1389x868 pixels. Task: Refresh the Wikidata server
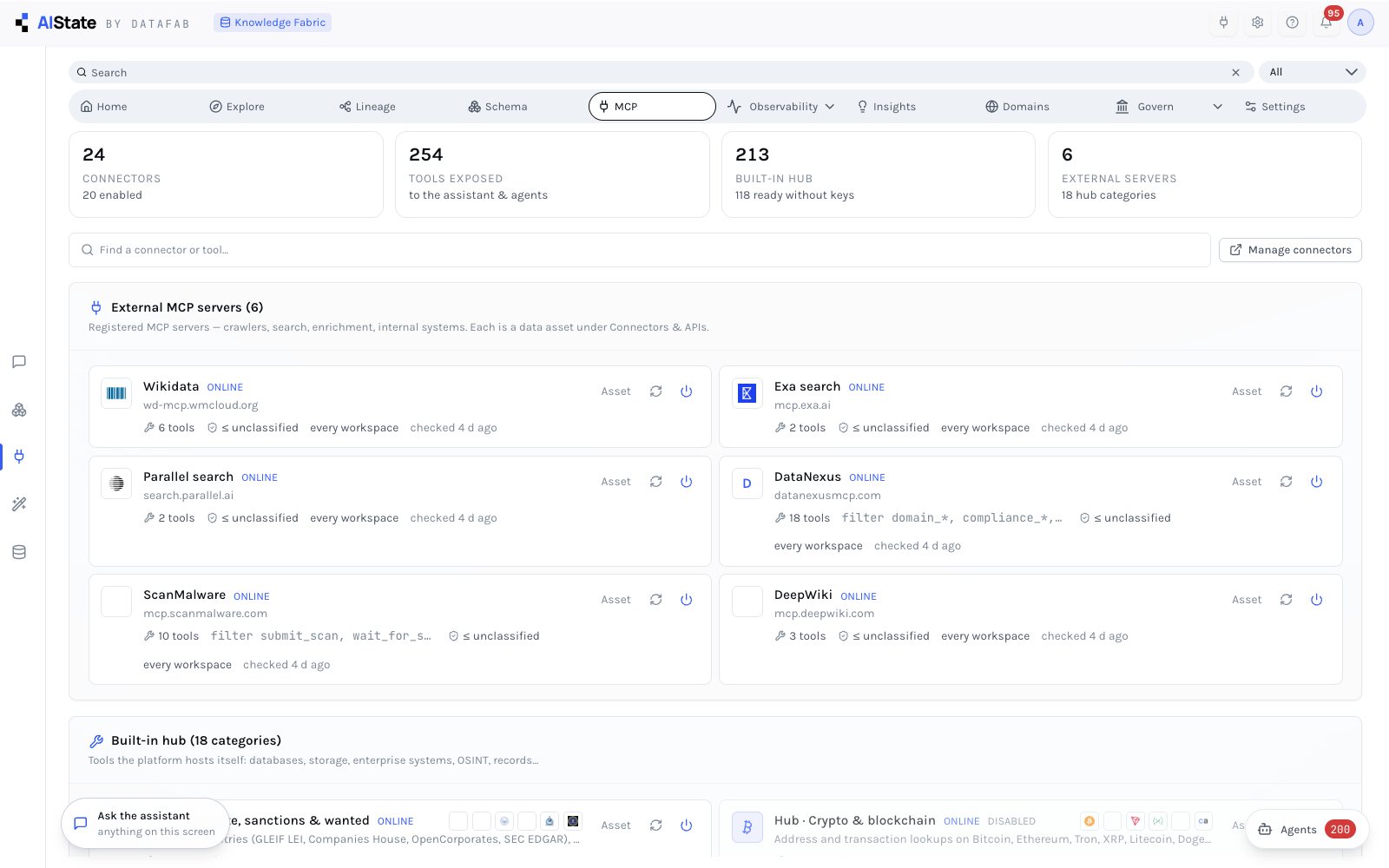click(x=656, y=391)
